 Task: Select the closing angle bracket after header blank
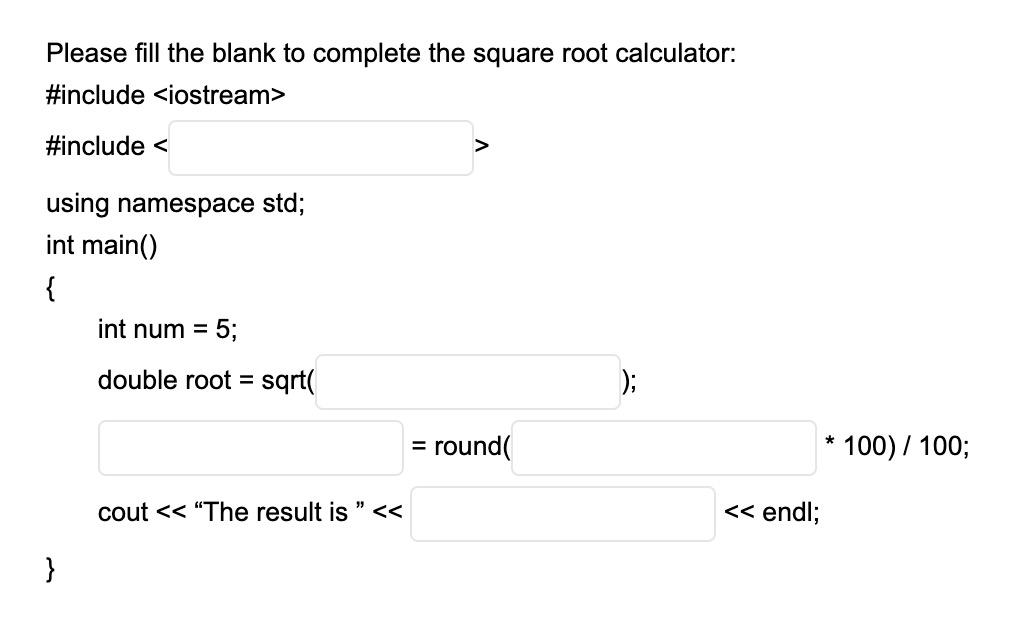pyautogui.click(x=481, y=146)
